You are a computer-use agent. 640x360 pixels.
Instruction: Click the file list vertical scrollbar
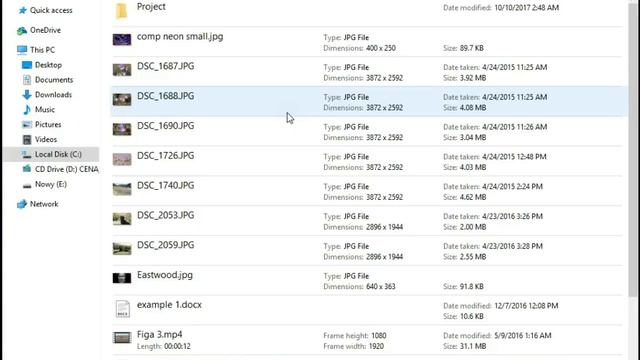coord(633,151)
